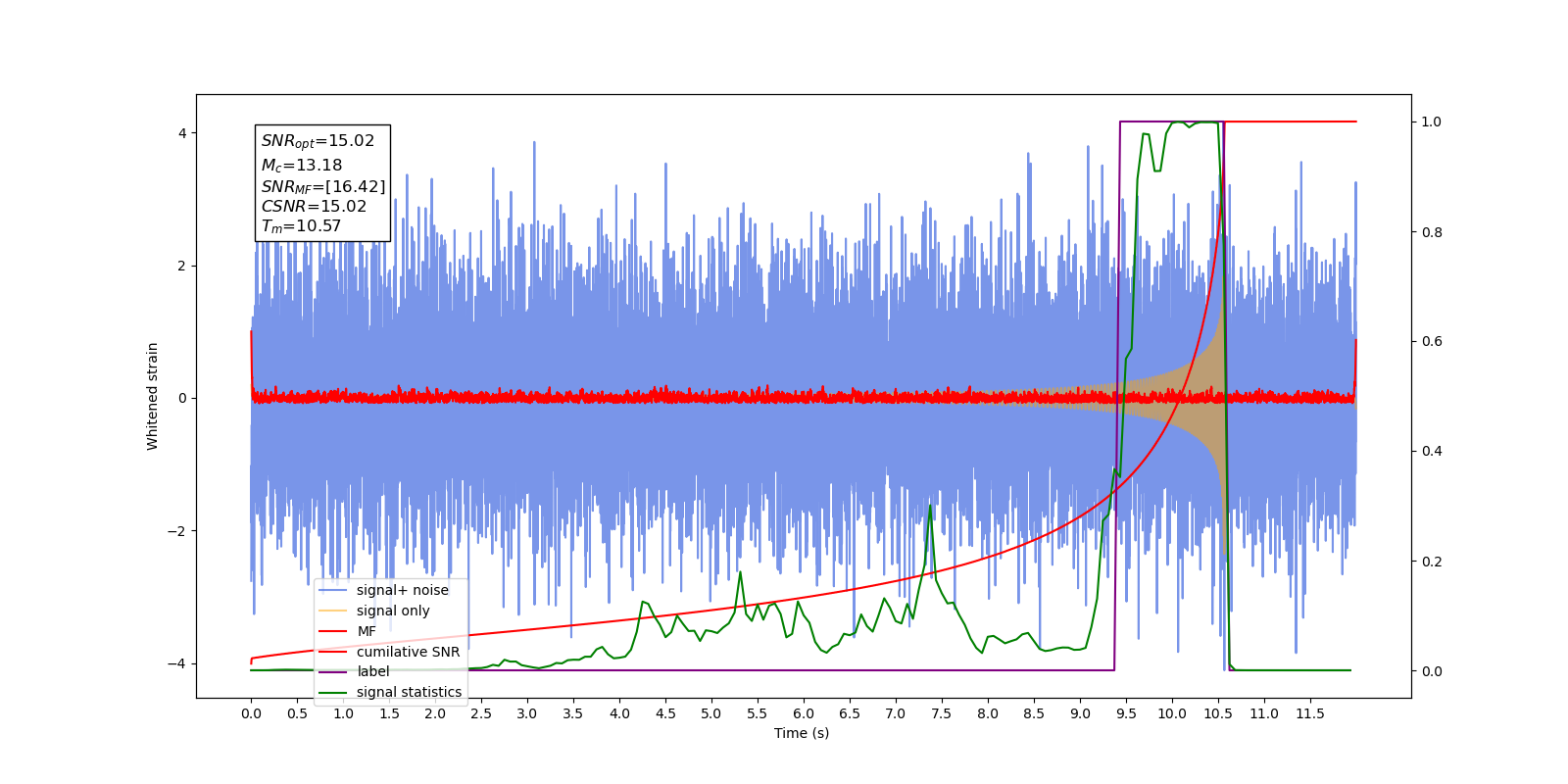
Task: Click the 7.0 tick on time axis
Action: pos(896,713)
